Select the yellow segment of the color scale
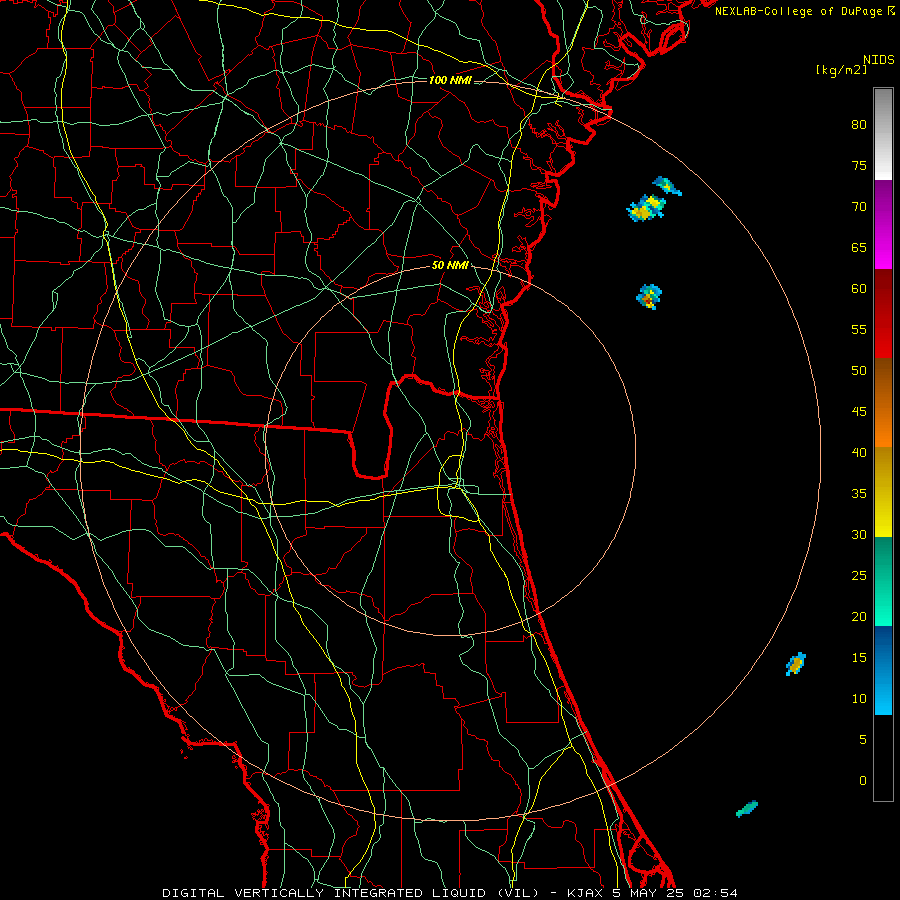The height and width of the screenshot is (900, 900). coord(883,492)
